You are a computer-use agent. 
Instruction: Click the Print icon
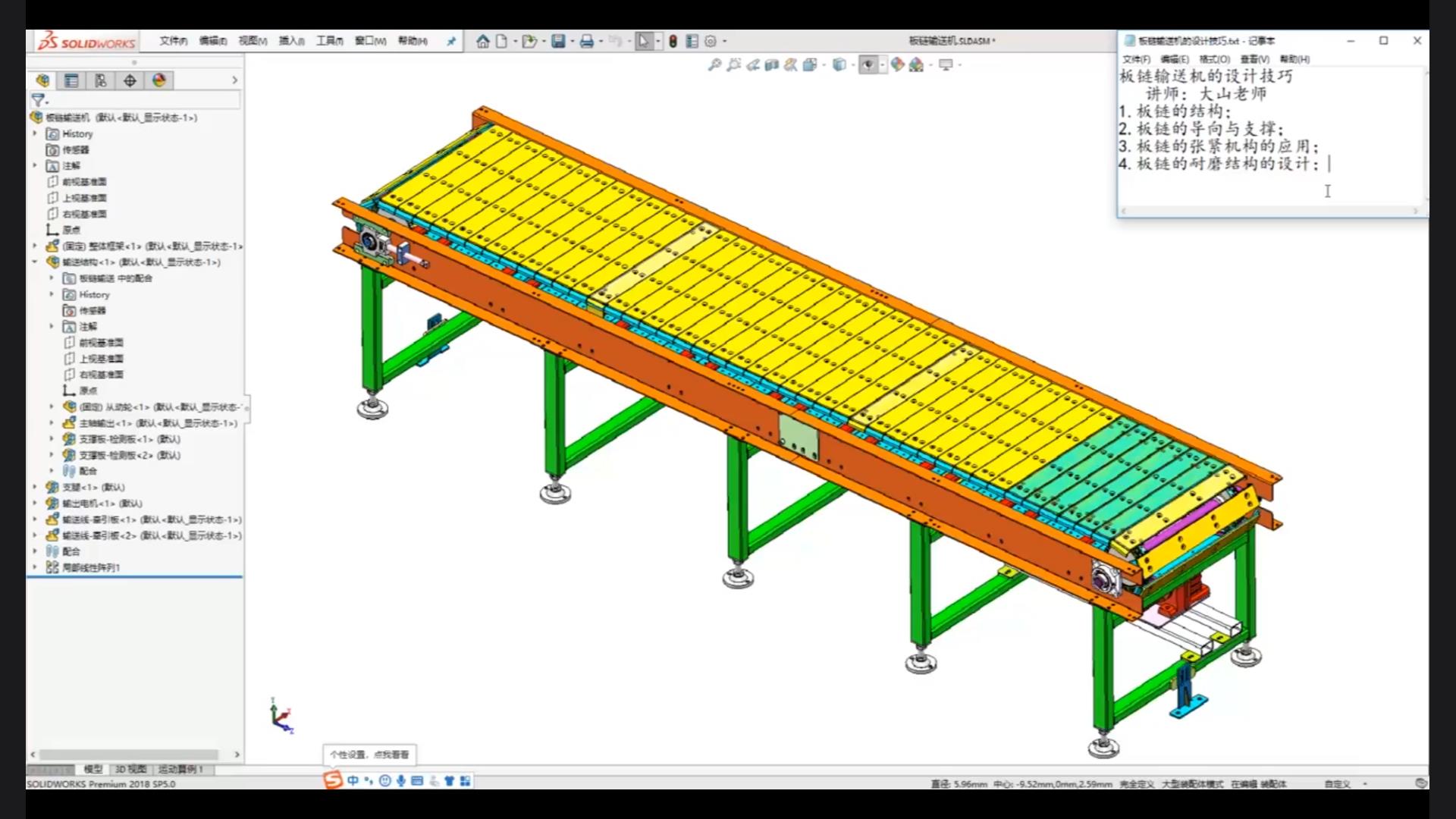pyautogui.click(x=586, y=41)
